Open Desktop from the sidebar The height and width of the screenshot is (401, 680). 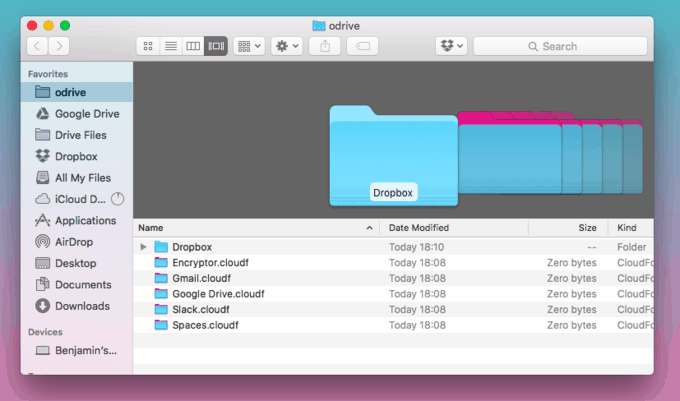tap(77, 263)
